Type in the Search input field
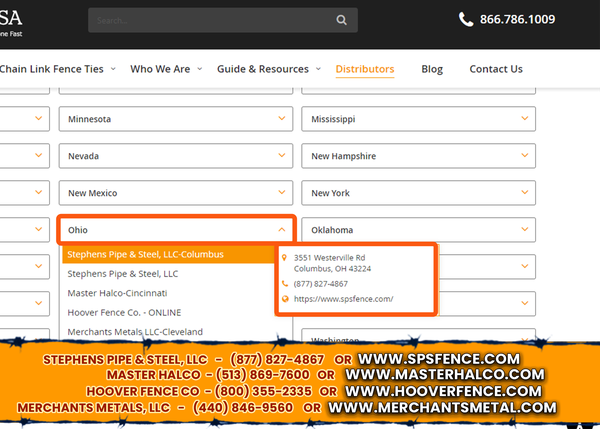The height and width of the screenshot is (429, 600). pyautogui.click(x=210, y=20)
